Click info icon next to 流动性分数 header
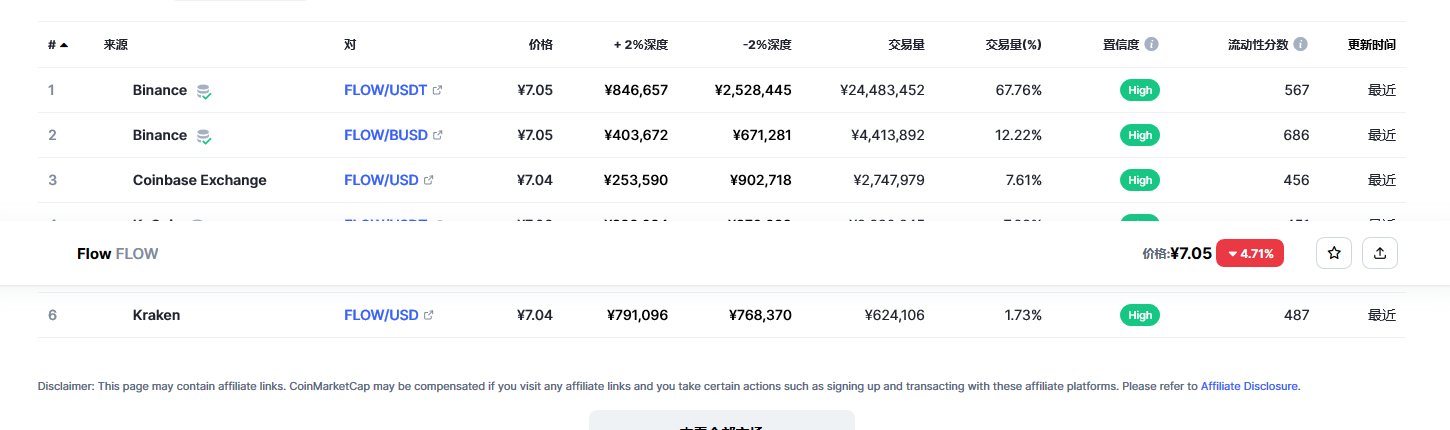Screen dimensions: 1450x430 coord(1300,44)
